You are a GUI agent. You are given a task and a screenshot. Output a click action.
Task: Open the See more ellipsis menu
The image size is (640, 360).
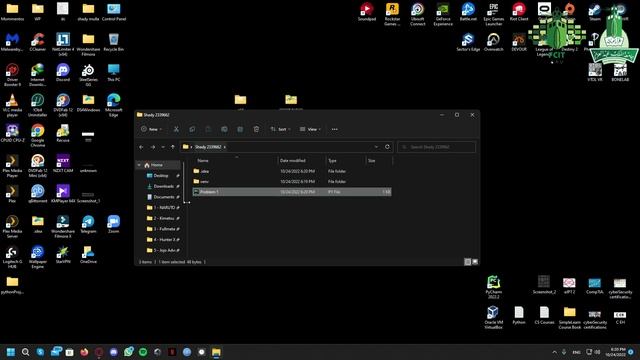point(335,129)
